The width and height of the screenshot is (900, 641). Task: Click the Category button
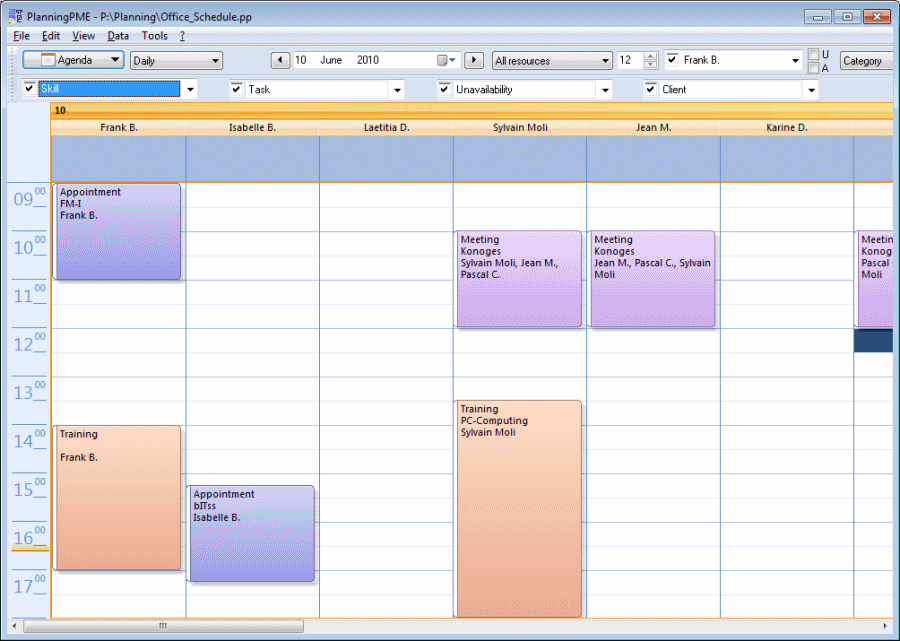tap(866, 60)
